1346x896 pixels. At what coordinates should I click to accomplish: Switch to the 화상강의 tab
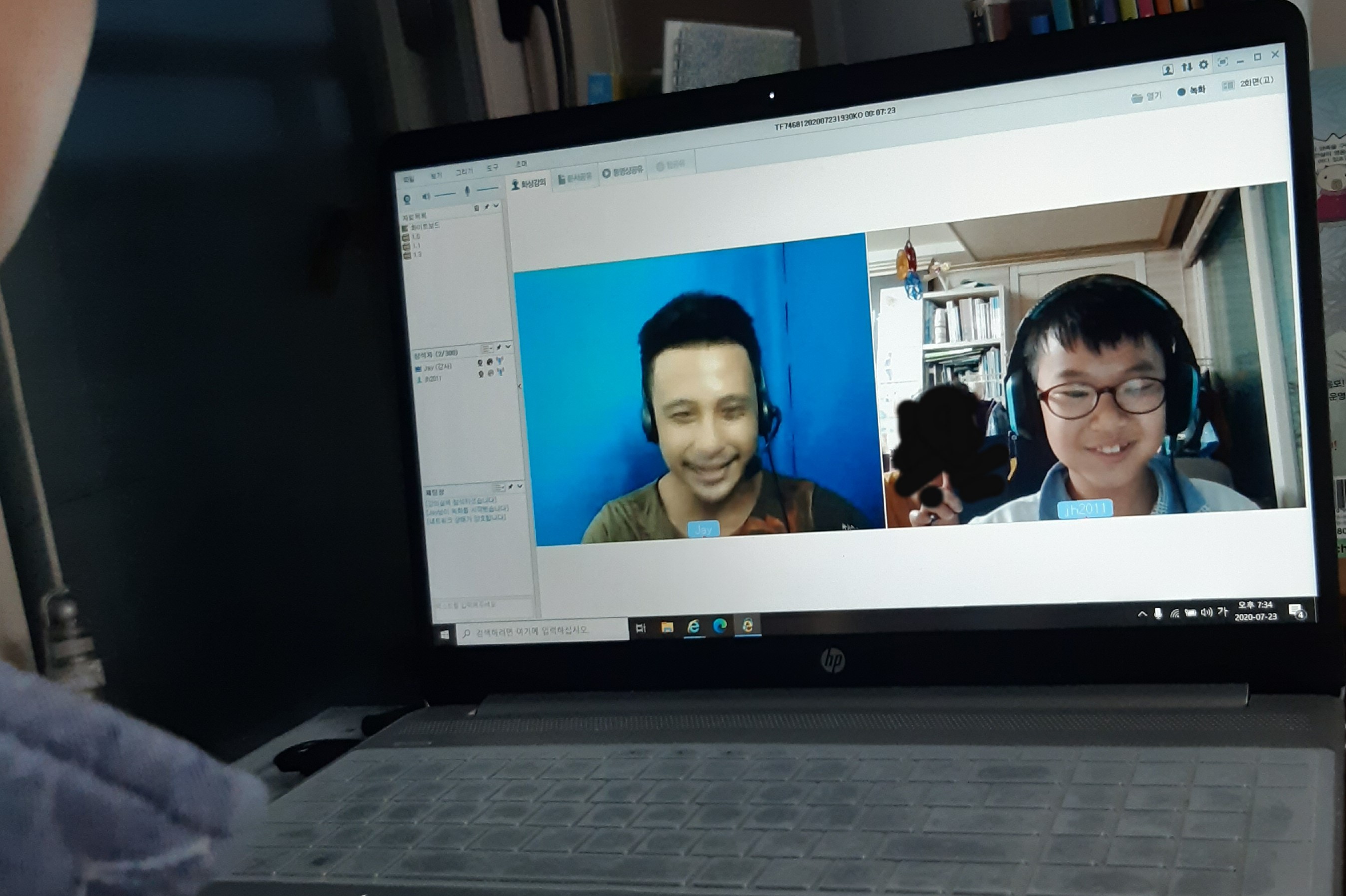[529, 183]
